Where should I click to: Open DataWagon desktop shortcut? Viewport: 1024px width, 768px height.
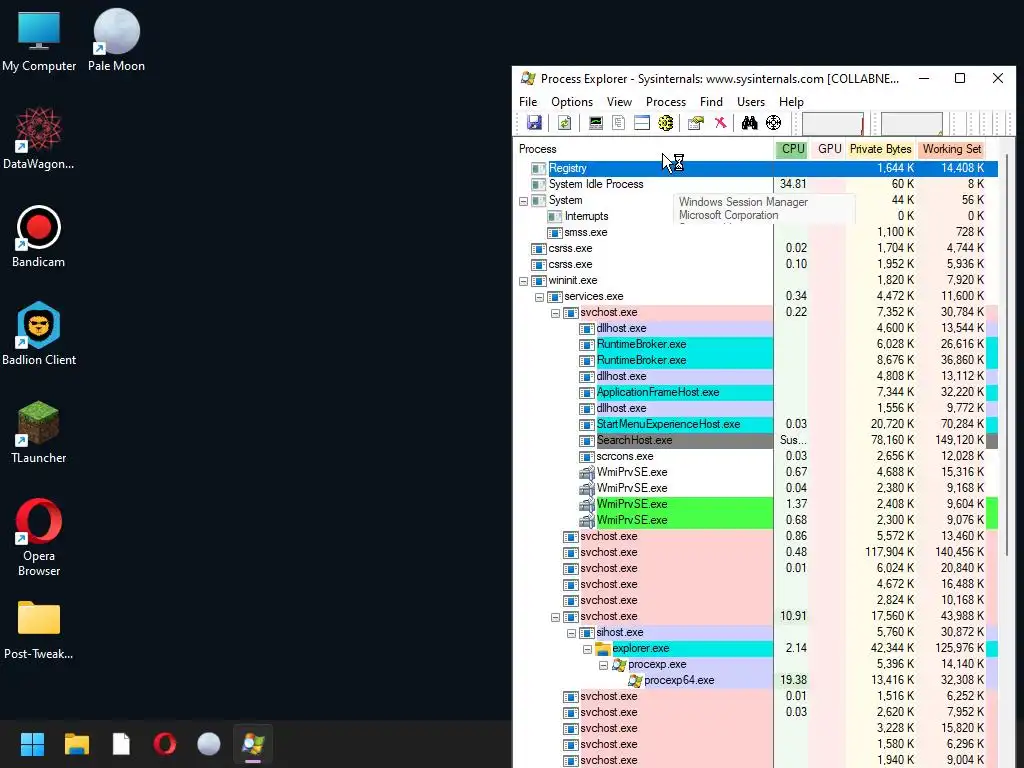click(x=39, y=138)
